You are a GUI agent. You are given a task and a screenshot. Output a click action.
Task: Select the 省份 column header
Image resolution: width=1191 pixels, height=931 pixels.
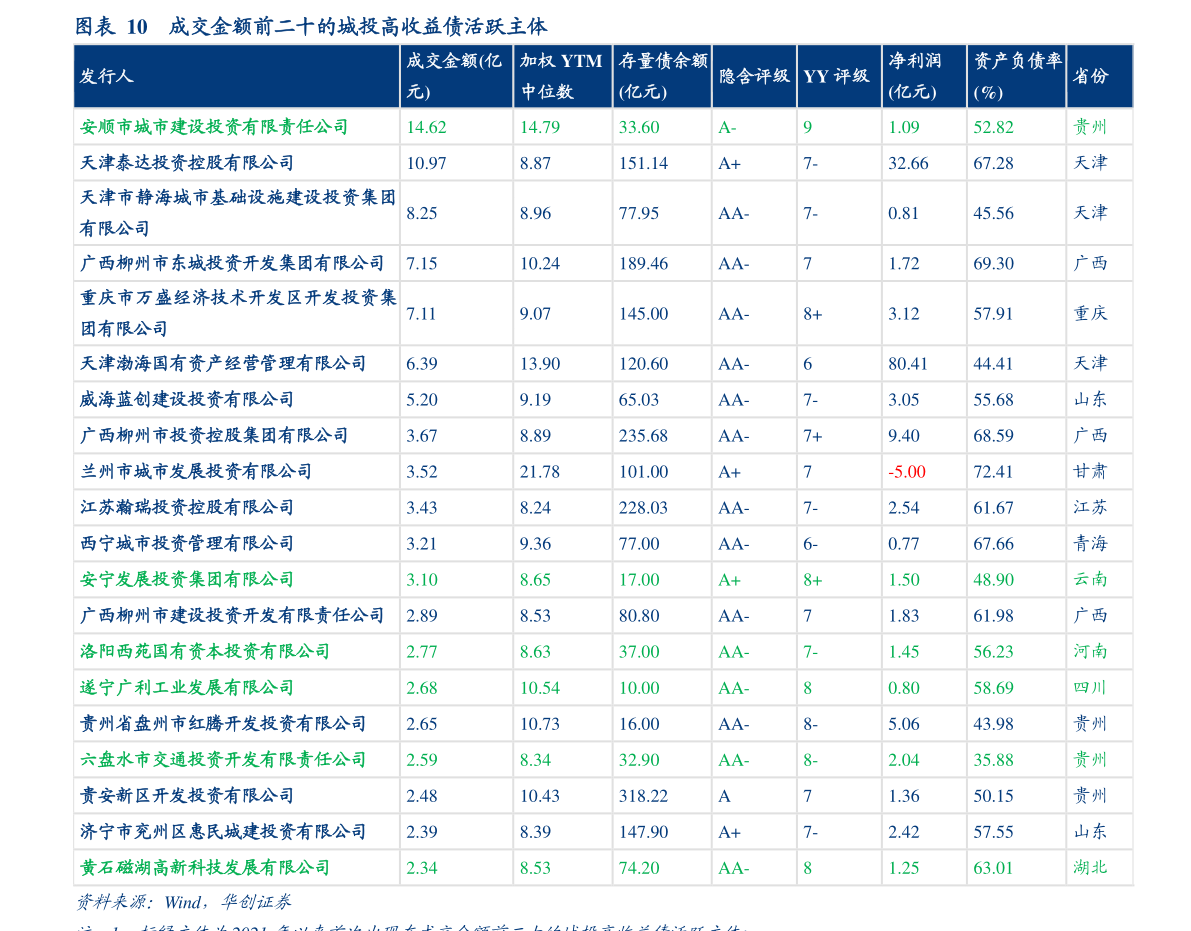pyautogui.click(x=1091, y=77)
